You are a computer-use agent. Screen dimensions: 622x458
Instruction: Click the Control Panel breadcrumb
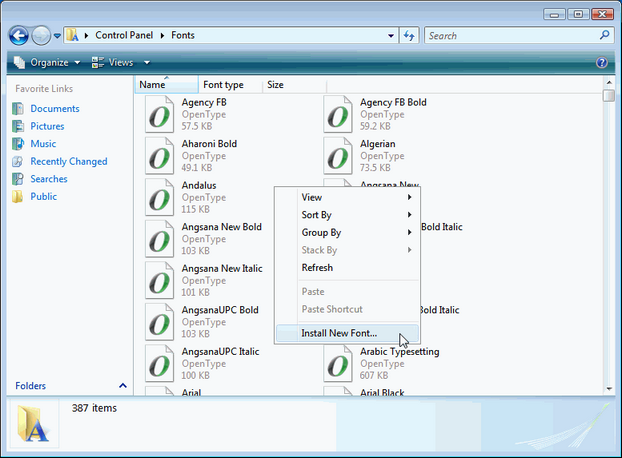click(124, 35)
